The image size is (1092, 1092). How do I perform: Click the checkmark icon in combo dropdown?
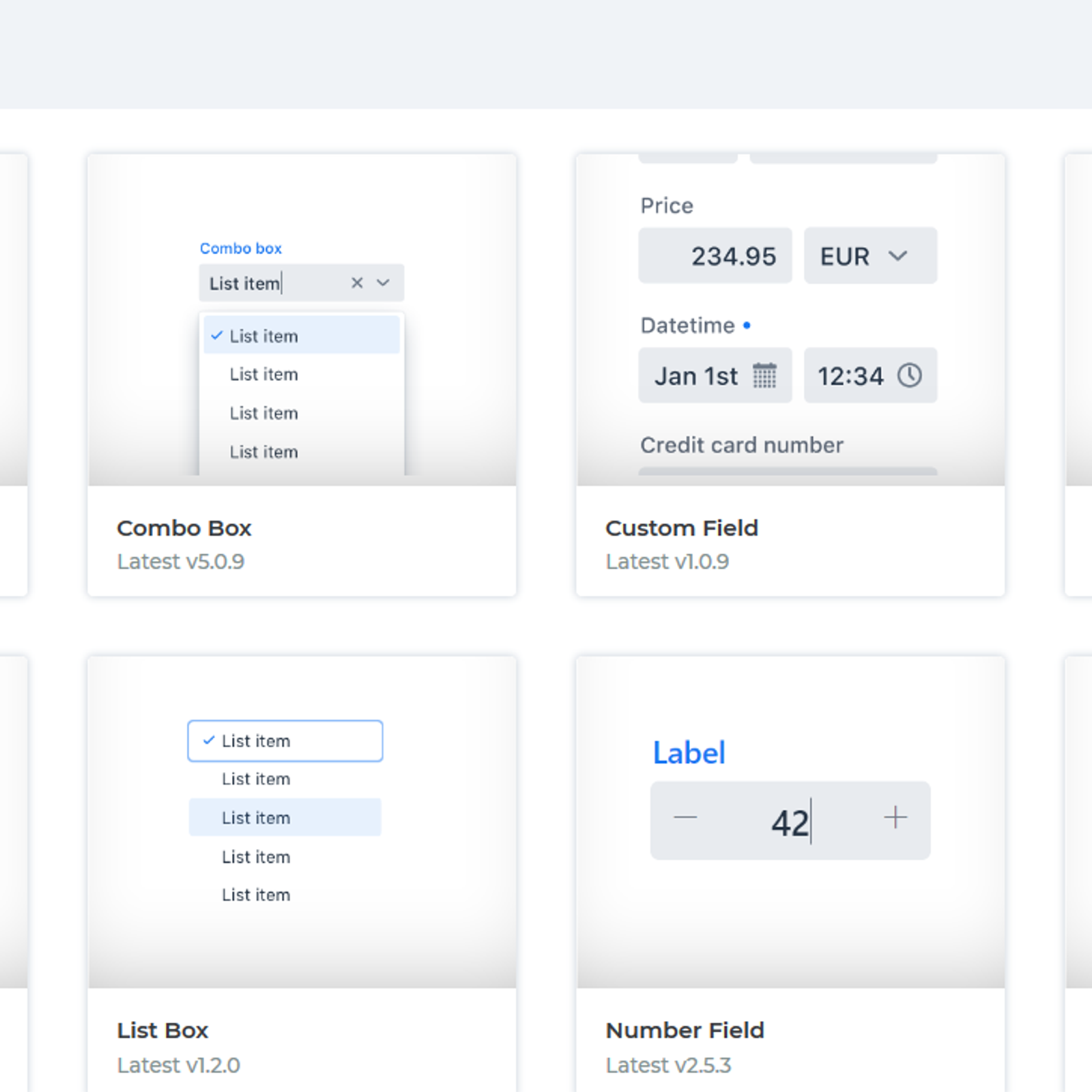pyautogui.click(x=217, y=336)
